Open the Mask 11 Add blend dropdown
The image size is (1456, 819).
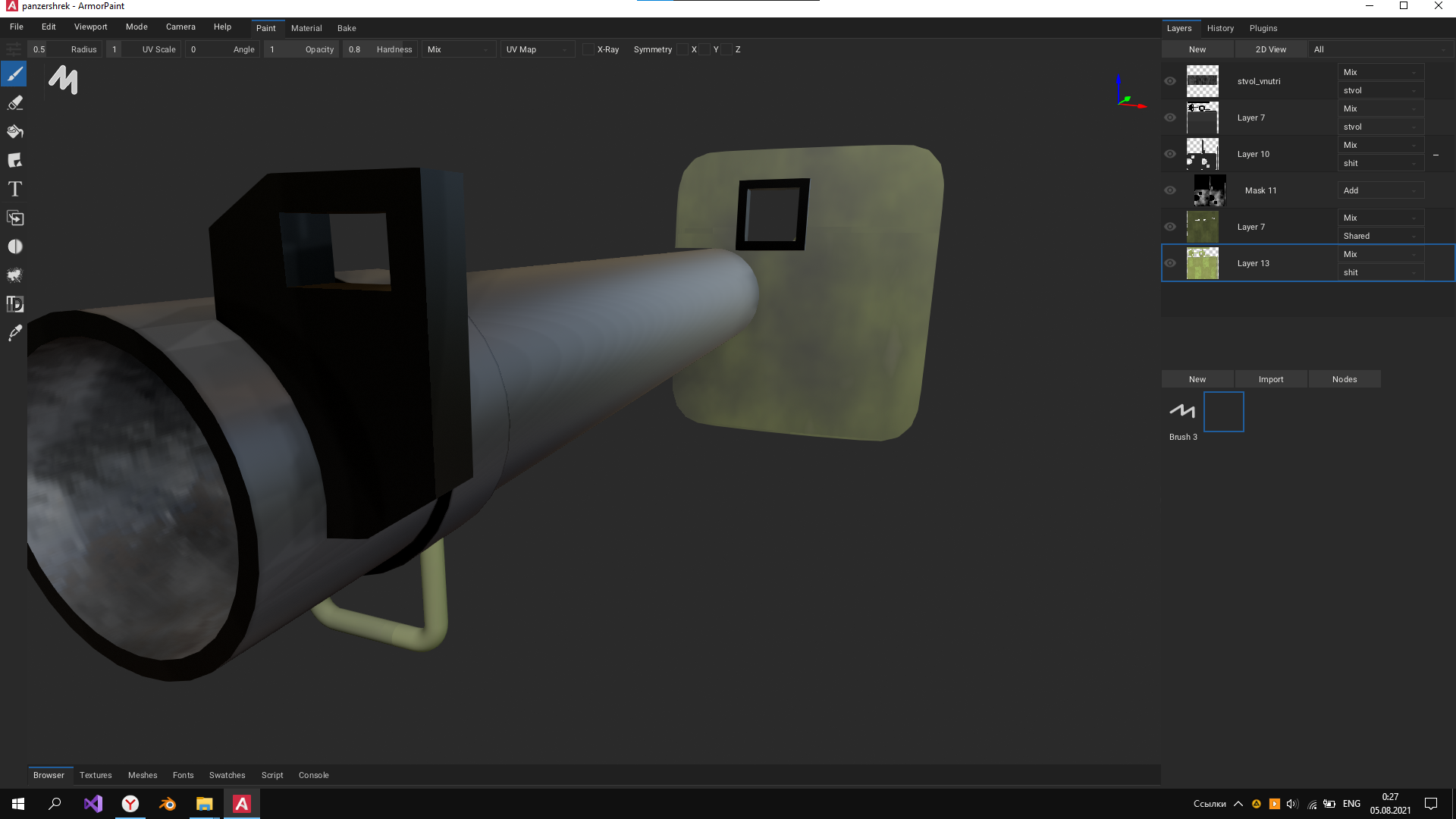[1381, 190]
